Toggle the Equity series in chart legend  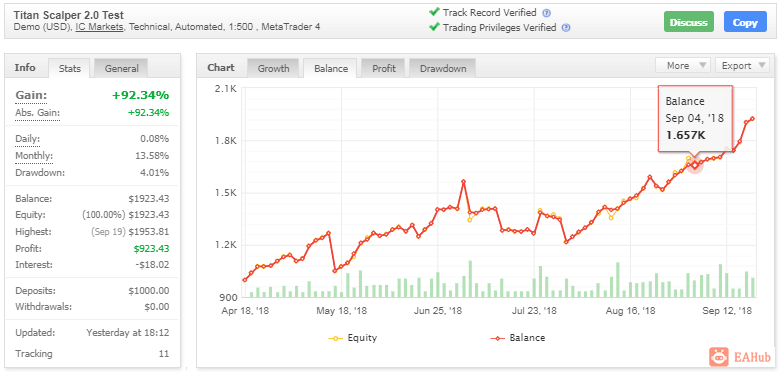click(353, 338)
